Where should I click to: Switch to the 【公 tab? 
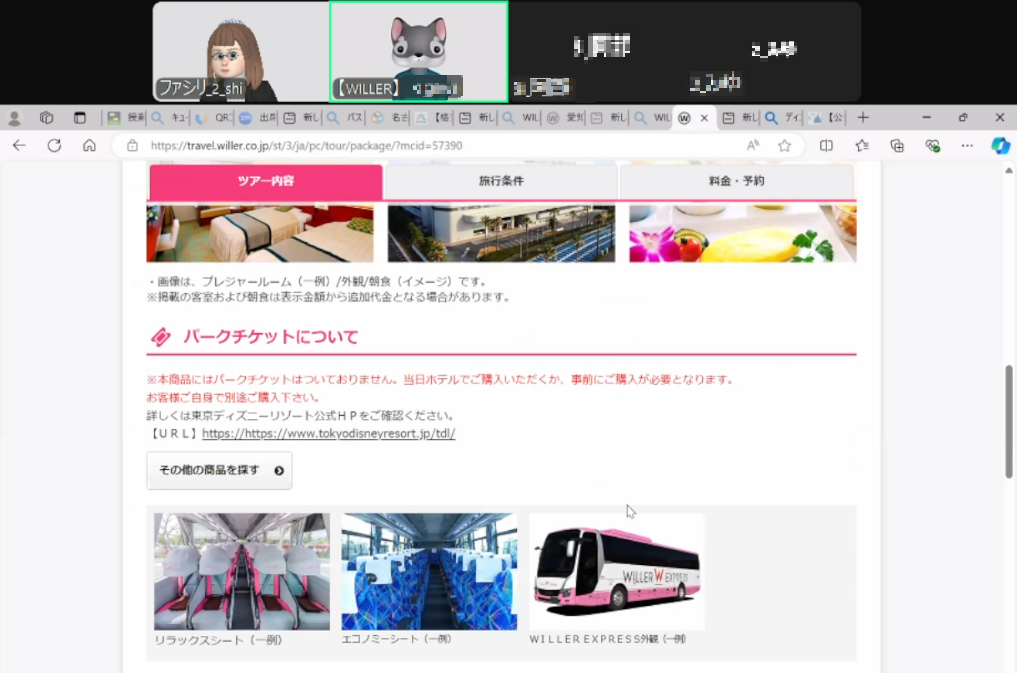tap(828, 118)
